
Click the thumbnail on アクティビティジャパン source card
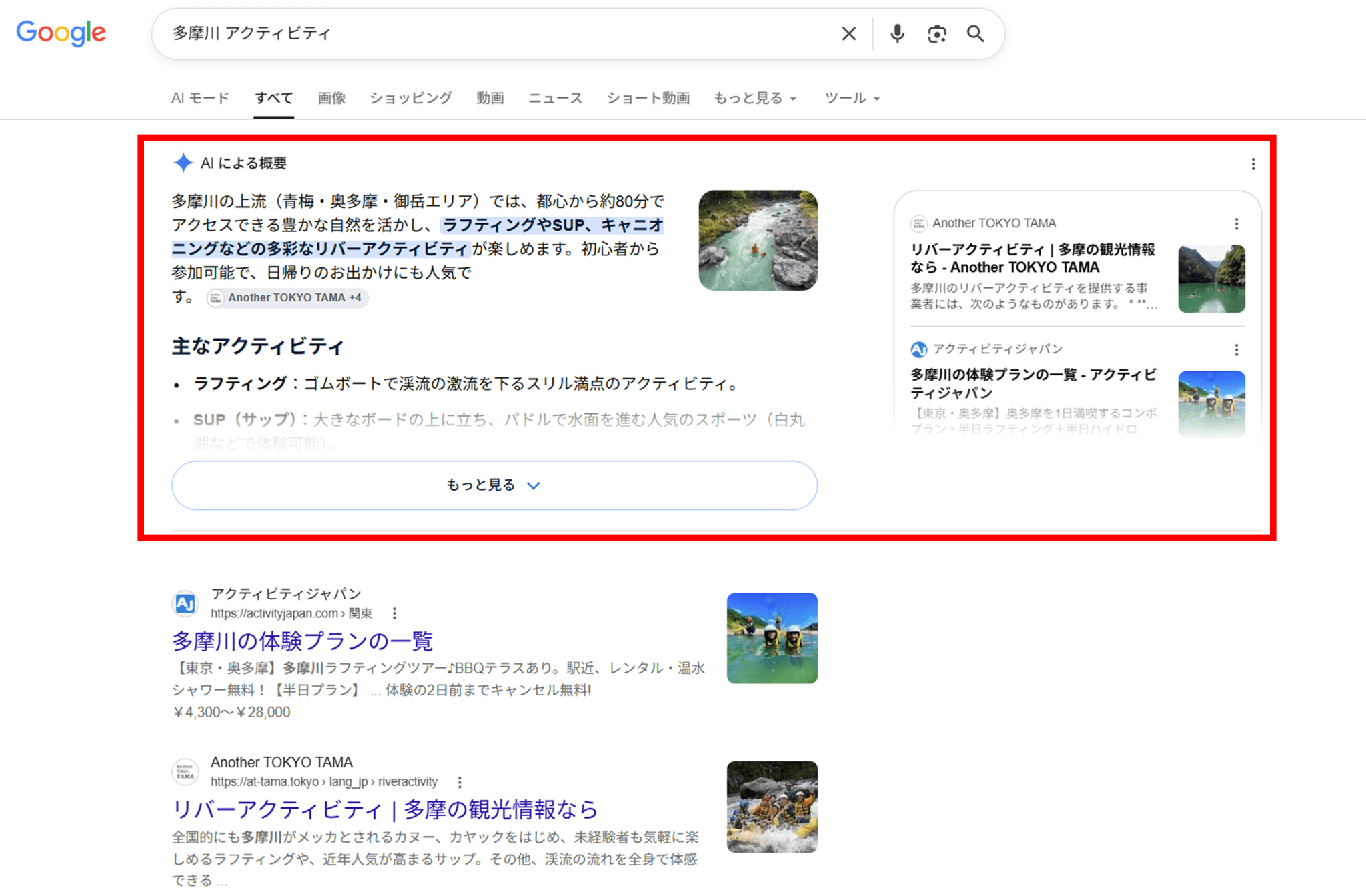(1211, 404)
